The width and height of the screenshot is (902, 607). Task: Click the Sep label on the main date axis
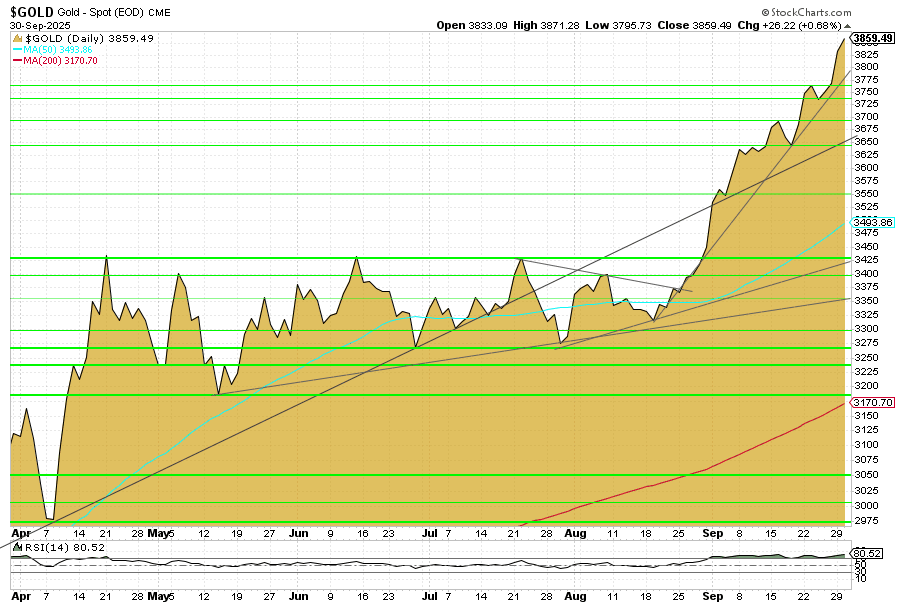(712, 534)
